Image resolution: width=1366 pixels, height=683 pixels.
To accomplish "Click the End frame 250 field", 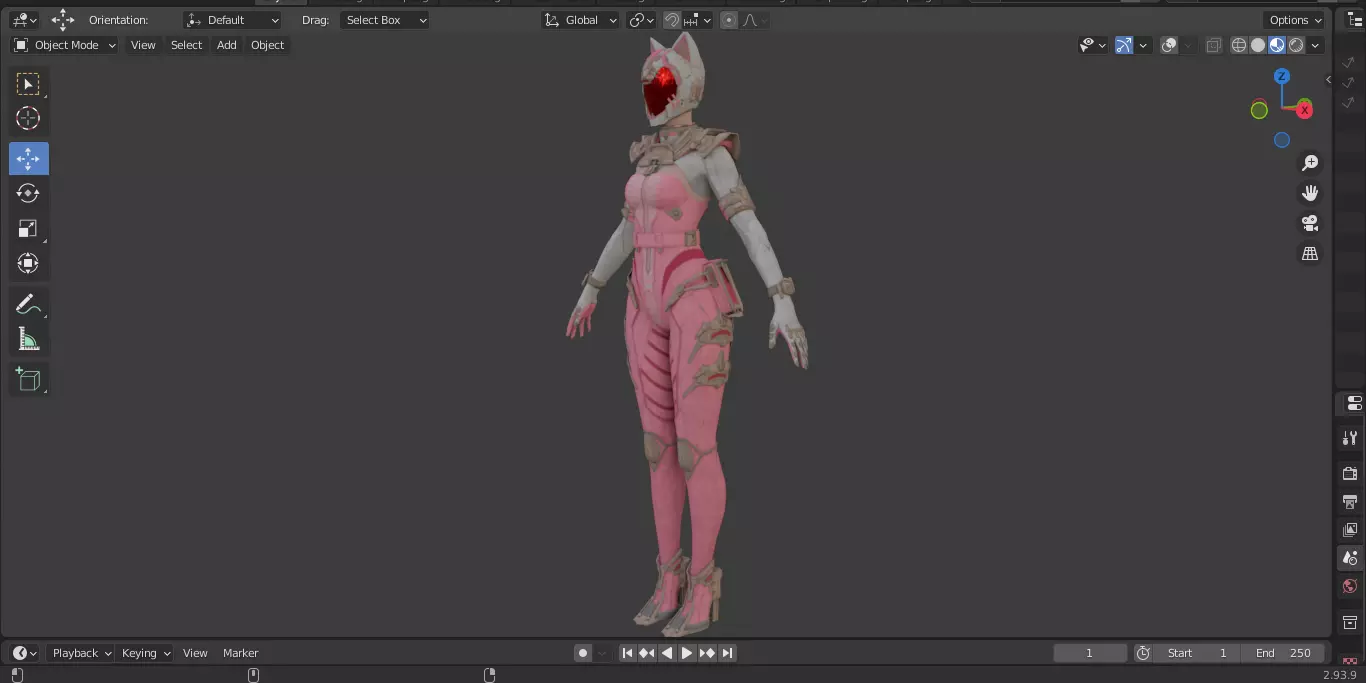I will [x=1283, y=653].
